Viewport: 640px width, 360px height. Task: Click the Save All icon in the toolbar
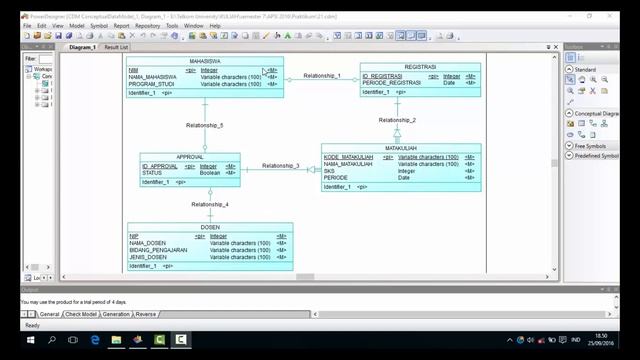(69, 36)
